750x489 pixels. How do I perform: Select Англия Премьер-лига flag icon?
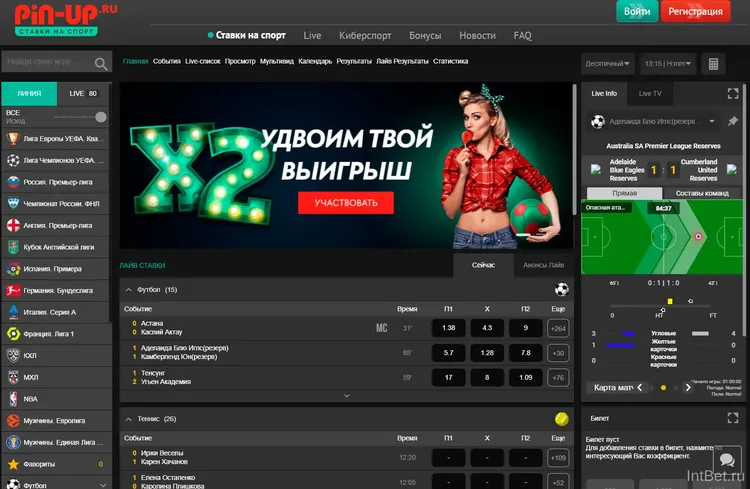(x=13, y=225)
